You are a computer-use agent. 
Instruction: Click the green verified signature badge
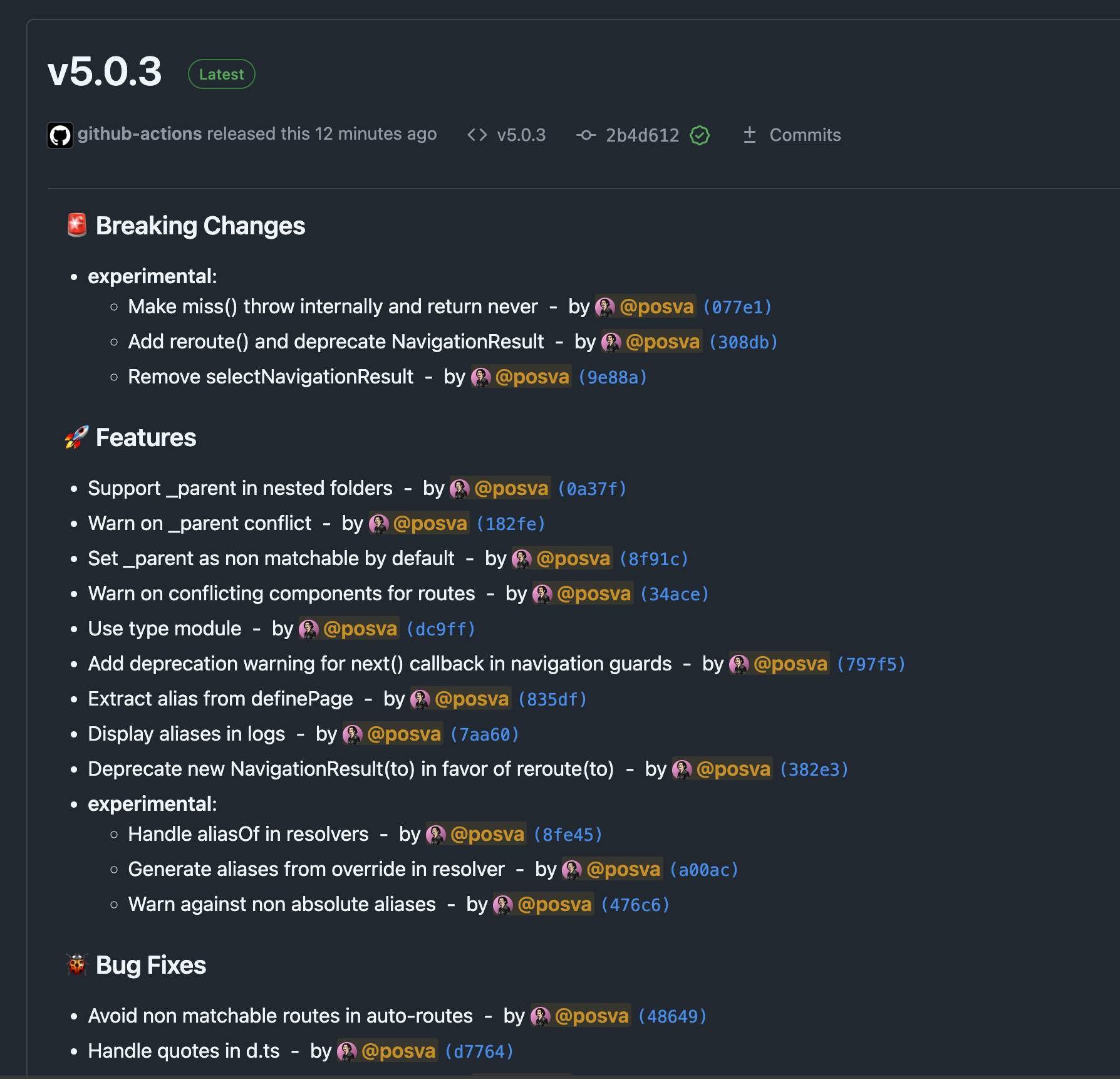pos(700,135)
